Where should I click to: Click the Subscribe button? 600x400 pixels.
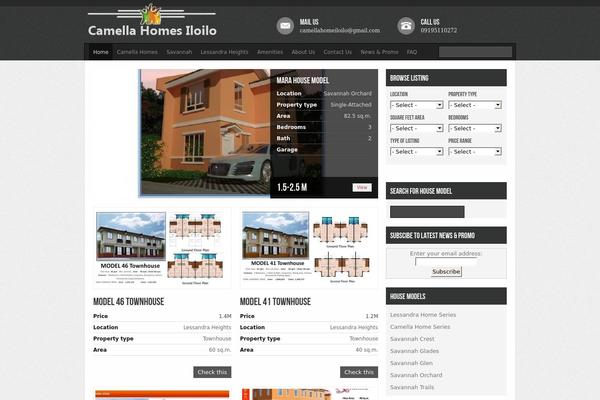click(446, 272)
